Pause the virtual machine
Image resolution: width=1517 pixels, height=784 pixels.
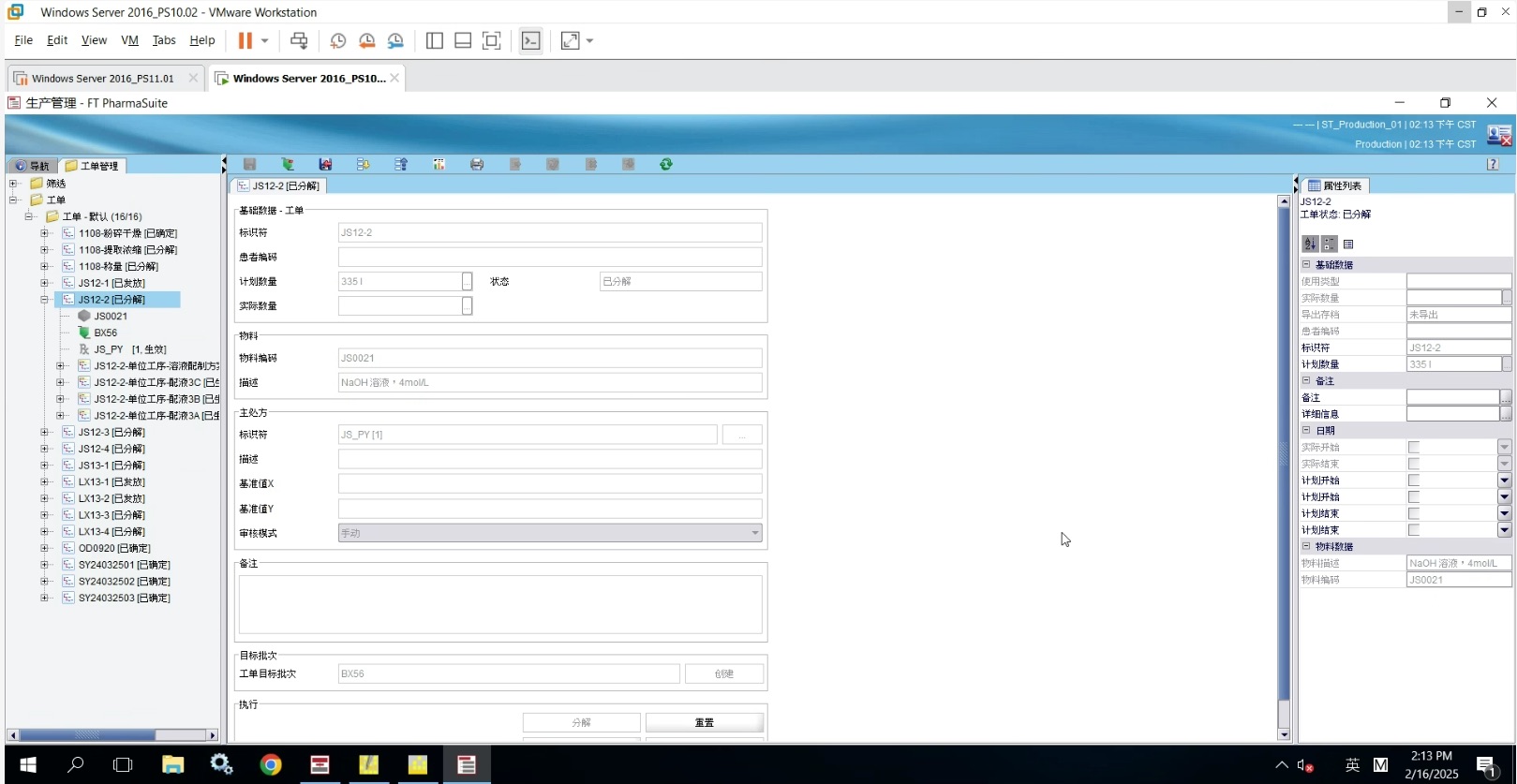[245, 40]
